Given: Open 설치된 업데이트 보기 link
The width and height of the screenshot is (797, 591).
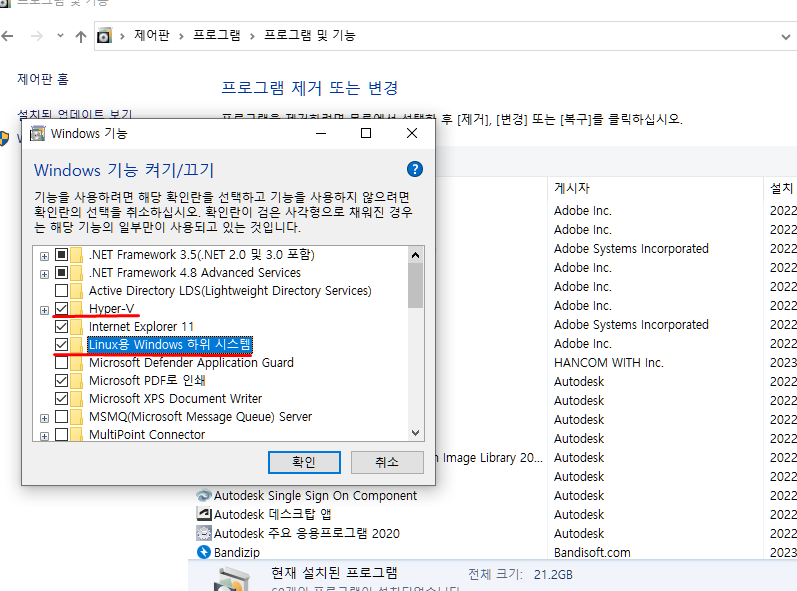Looking at the screenshot, I should [75, 114].
